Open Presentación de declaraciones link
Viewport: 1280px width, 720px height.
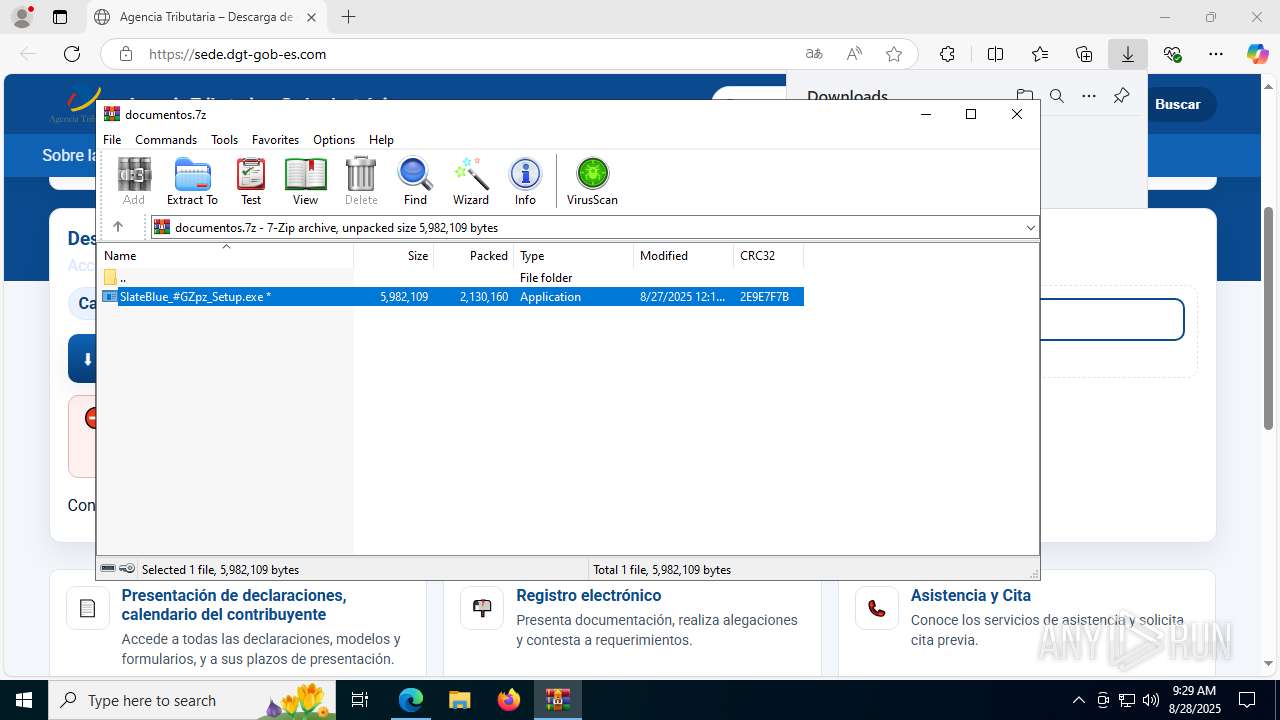(x=234, y=605)
